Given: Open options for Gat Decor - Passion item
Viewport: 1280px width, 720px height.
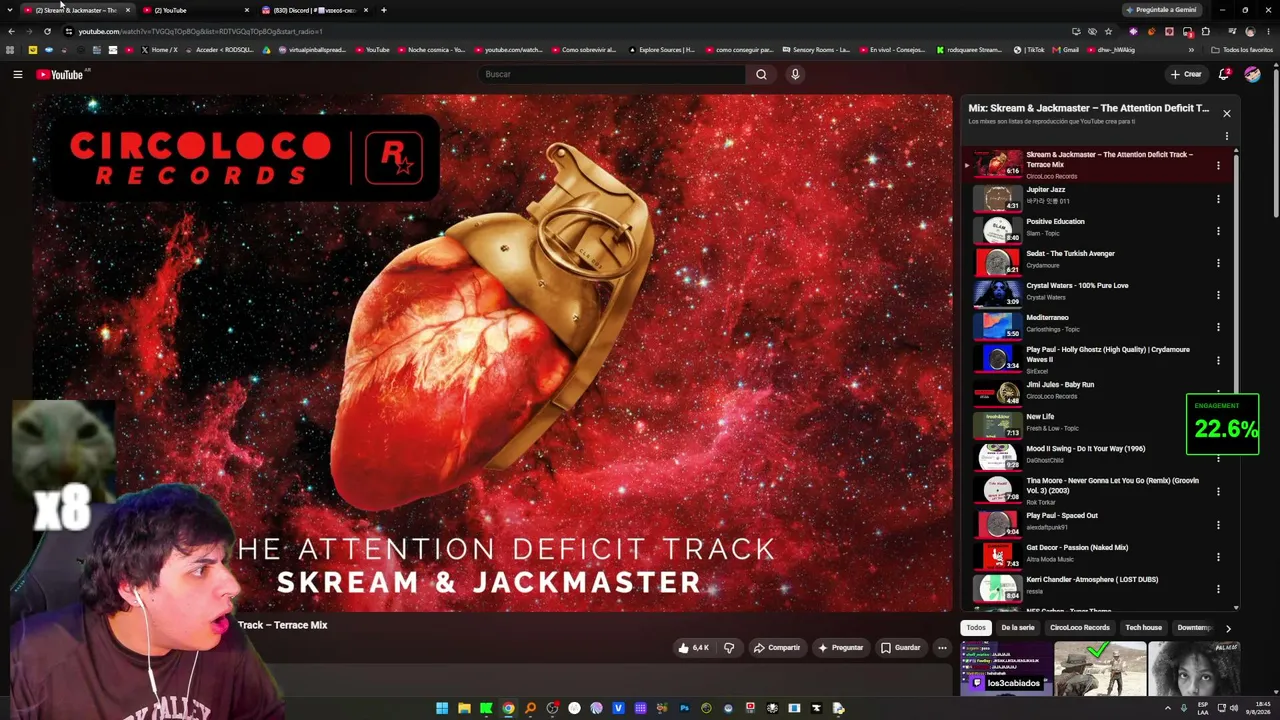Looking at the screenshot, I should click(1218, 557).
